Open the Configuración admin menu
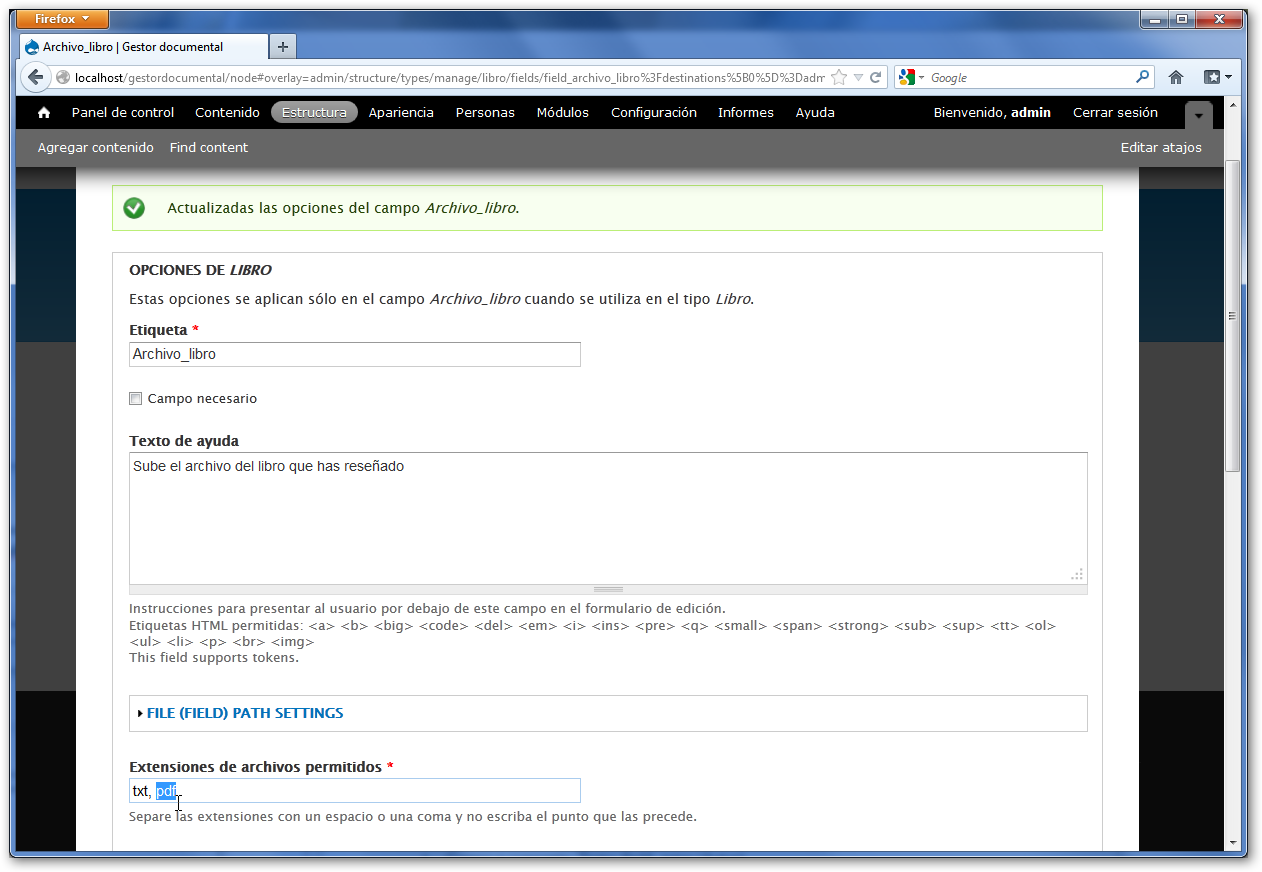Screen dimensions: 1262x872 pyautogui.click(x=653, y=113)
